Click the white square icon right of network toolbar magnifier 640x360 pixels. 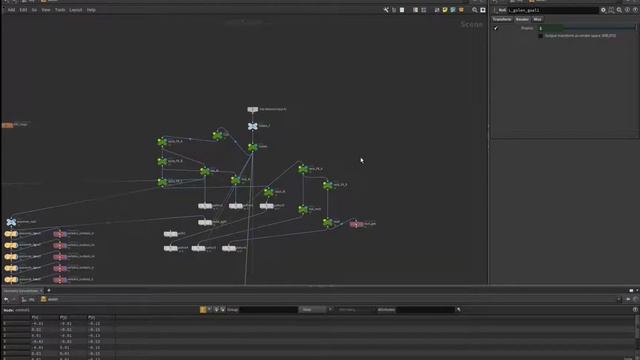483,10
